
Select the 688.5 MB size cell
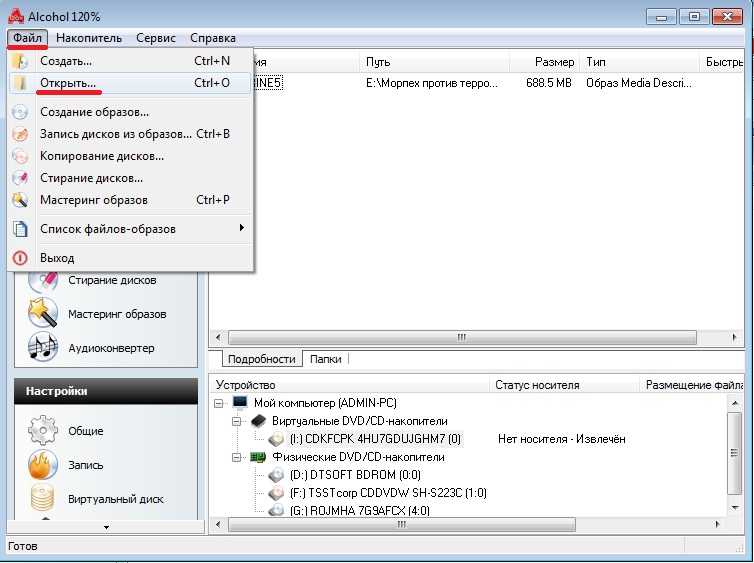[549, 83]
